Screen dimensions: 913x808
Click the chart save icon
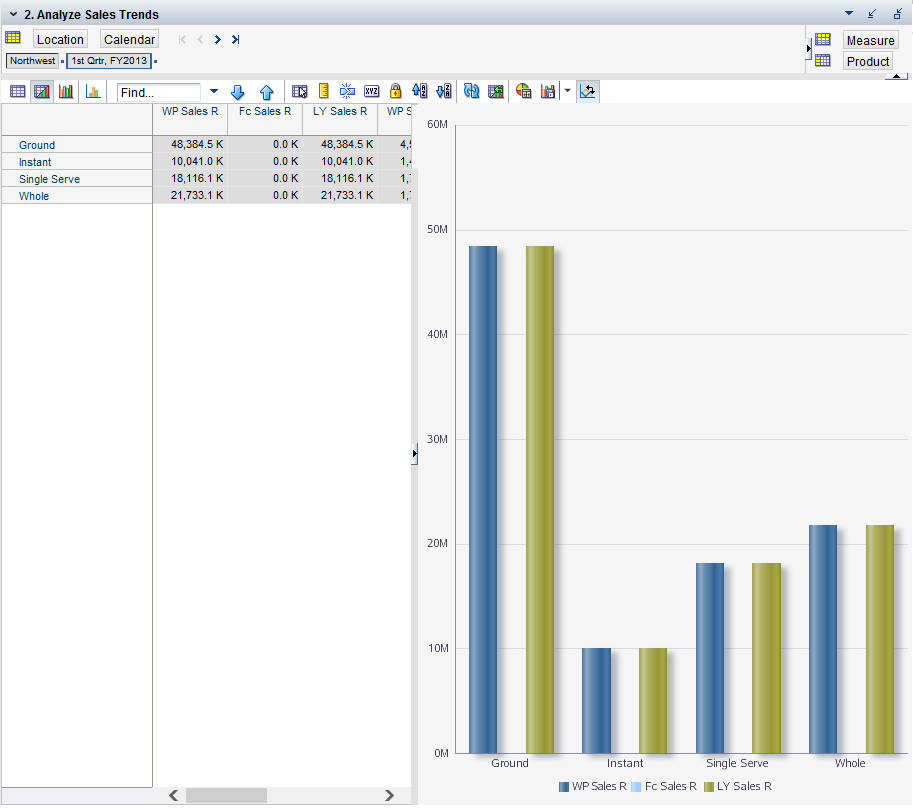tap(548, 91)
